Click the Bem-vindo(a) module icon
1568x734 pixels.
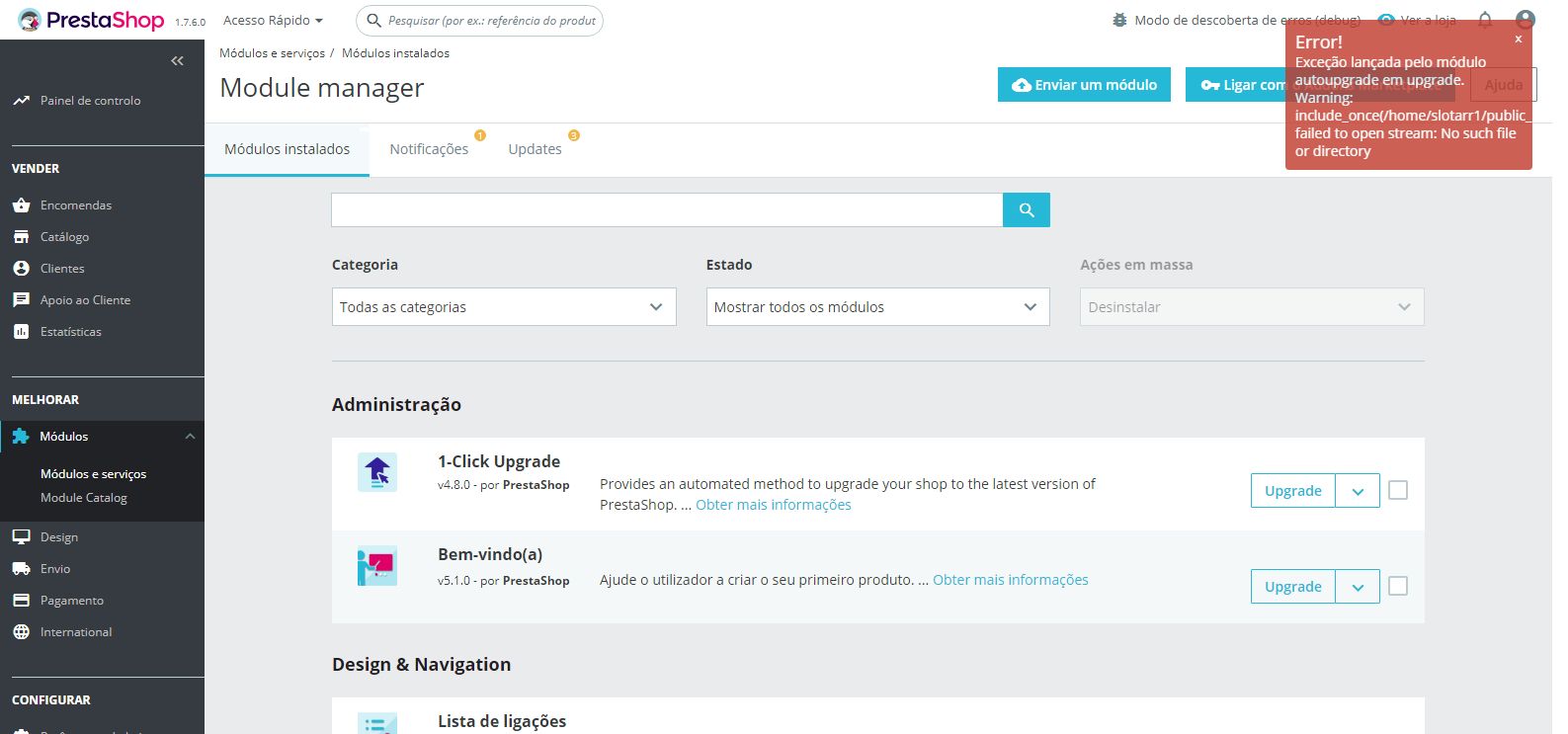pos(377,565)
